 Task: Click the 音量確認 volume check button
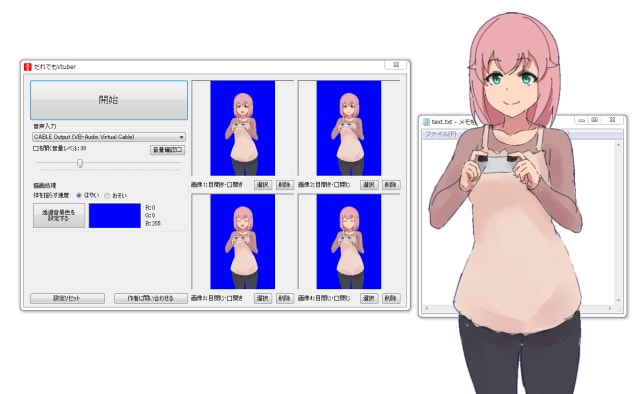coord(167,150)
